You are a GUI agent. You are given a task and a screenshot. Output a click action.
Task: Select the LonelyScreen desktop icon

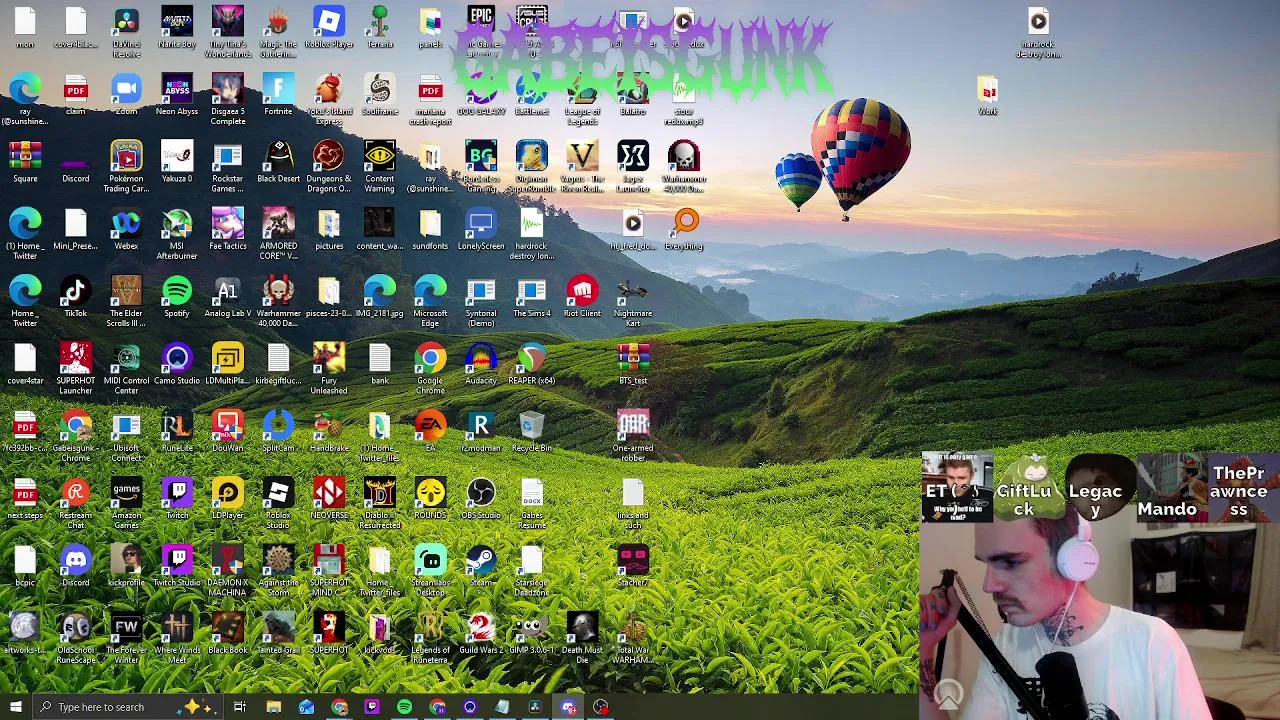481,229
